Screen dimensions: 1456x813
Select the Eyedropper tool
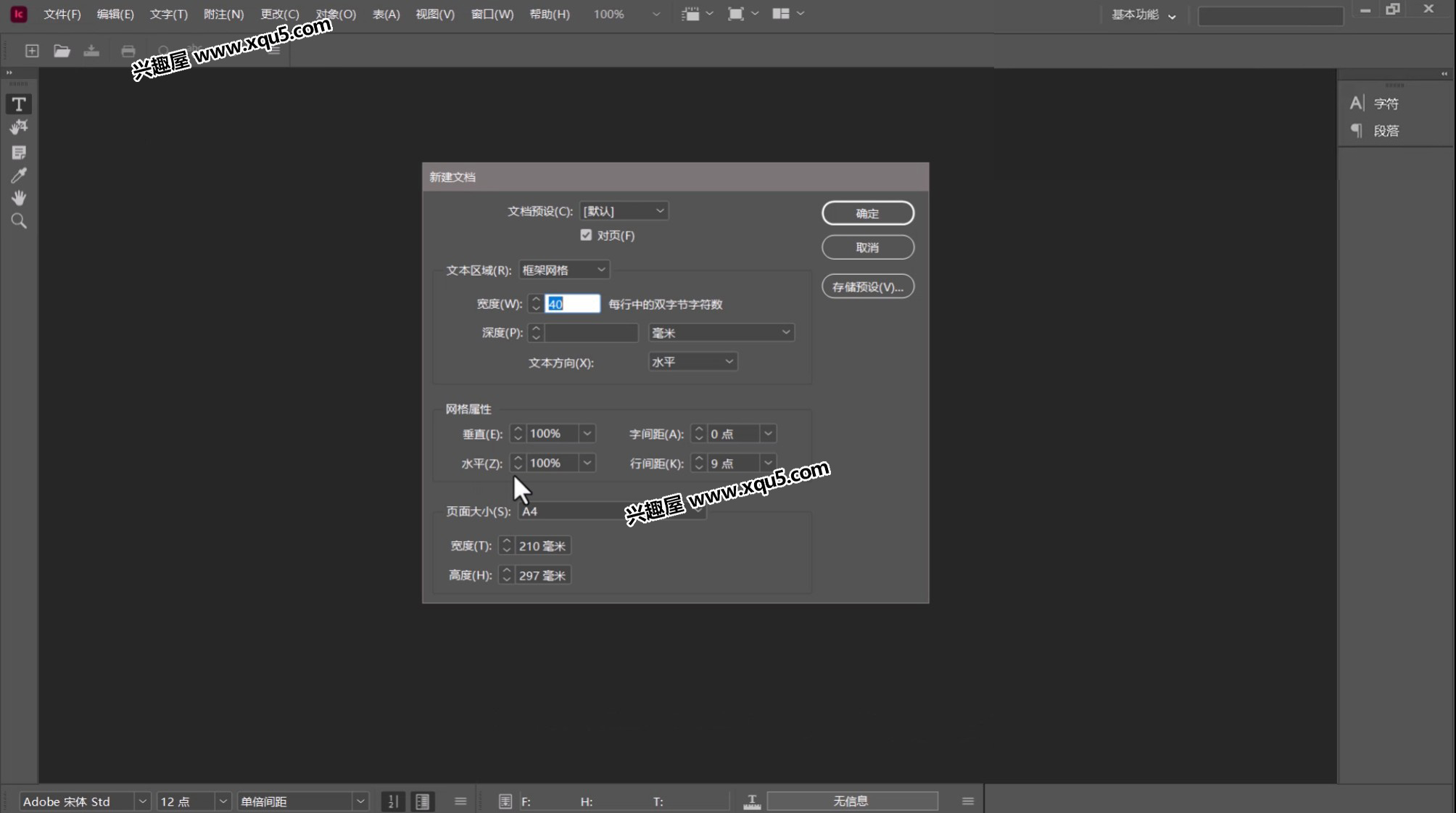click(x=19, y=176)
